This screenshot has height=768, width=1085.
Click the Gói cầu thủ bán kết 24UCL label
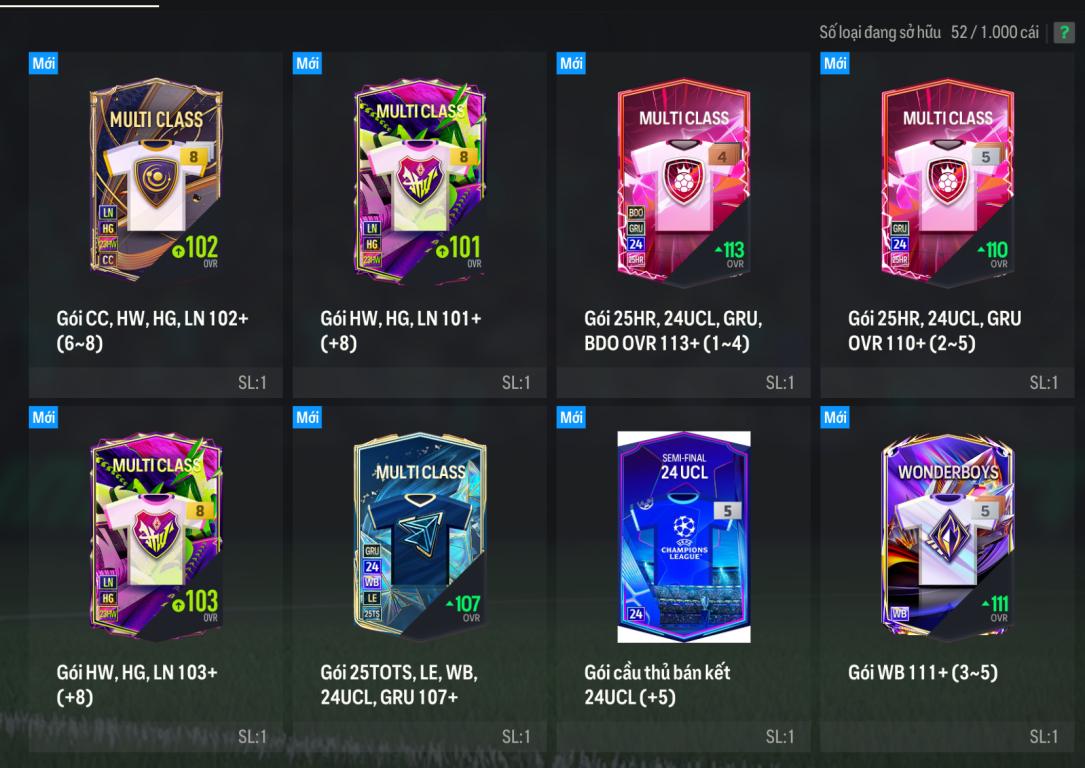657,684
